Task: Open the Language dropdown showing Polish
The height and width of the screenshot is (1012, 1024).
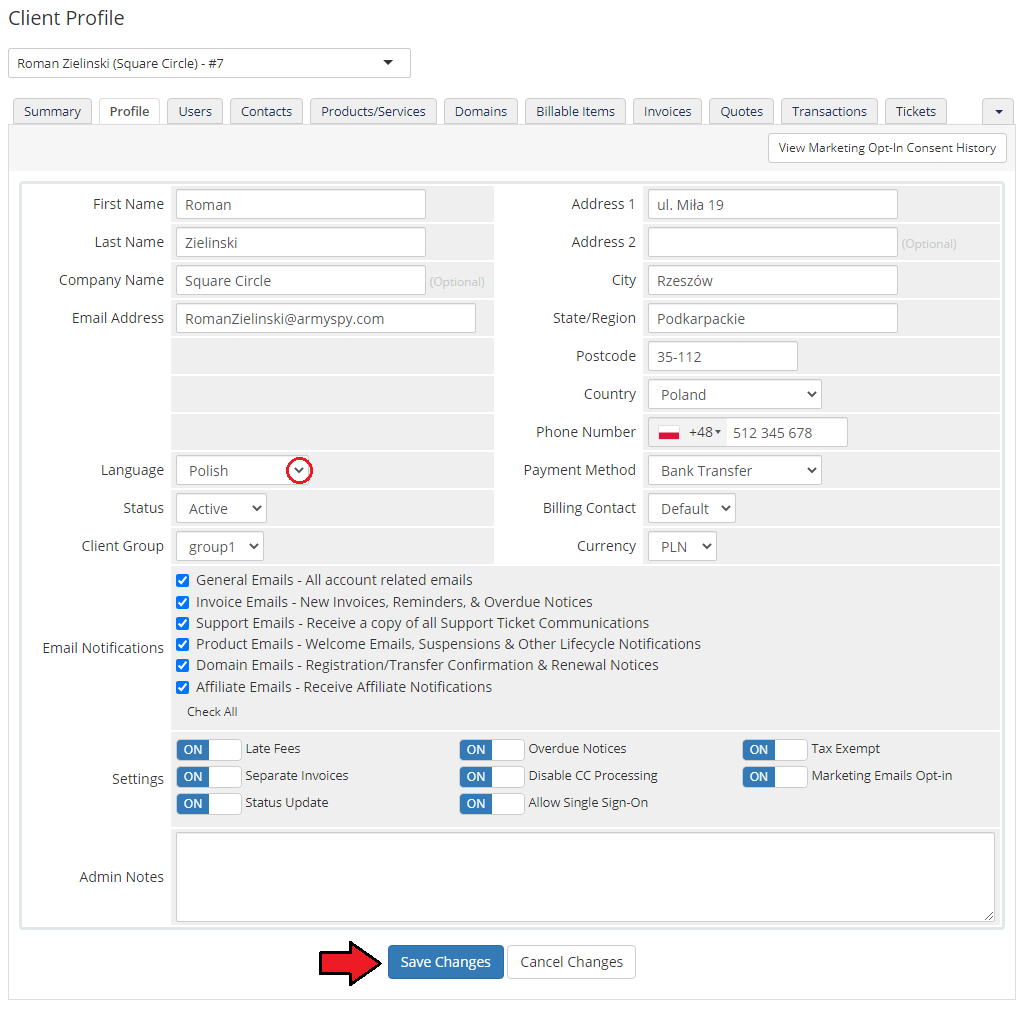Action: pyautogui.click(x=243, y=470)
